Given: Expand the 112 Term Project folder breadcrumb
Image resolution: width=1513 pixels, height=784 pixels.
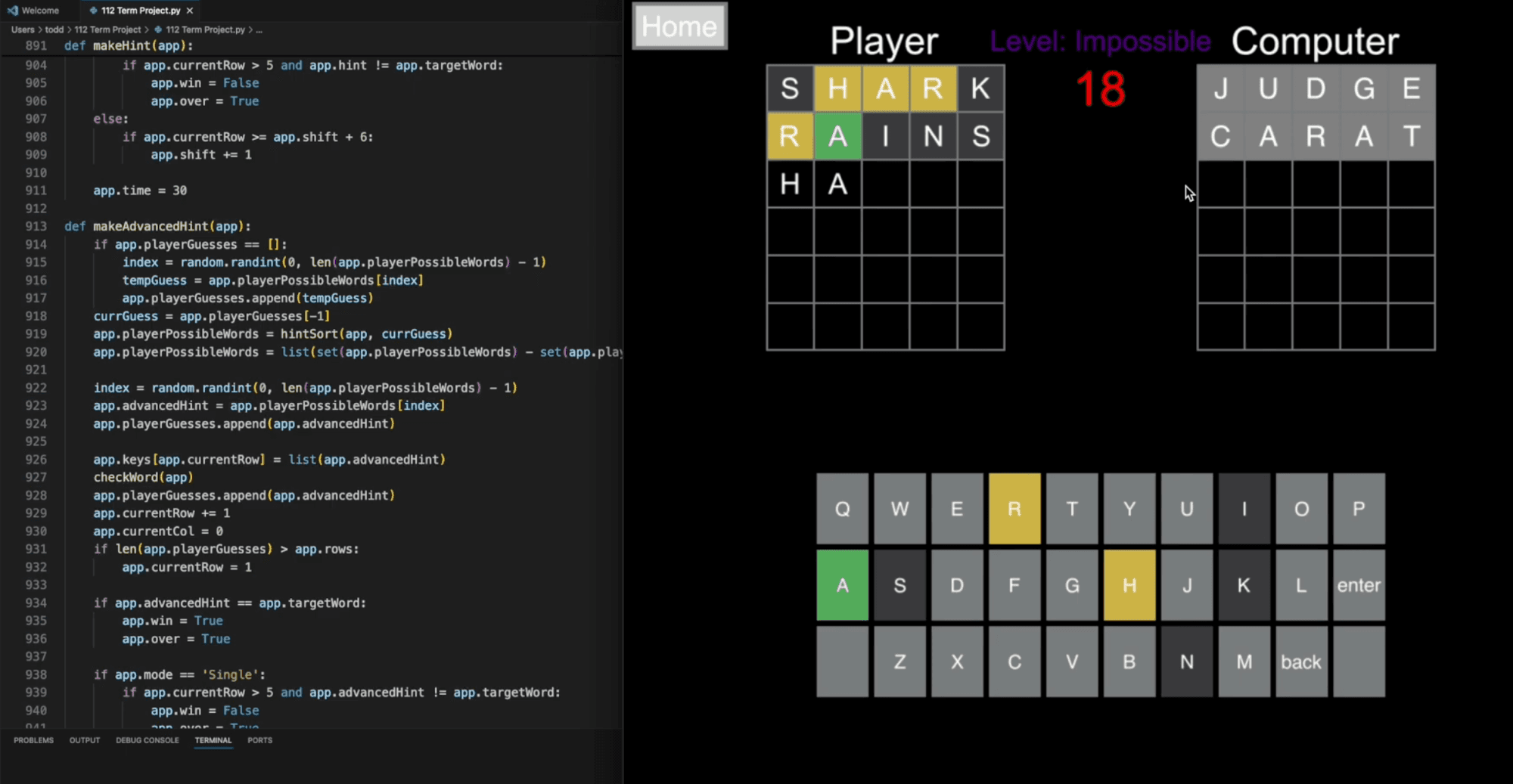Looking at the screenshot, I should tap(107, 29).
